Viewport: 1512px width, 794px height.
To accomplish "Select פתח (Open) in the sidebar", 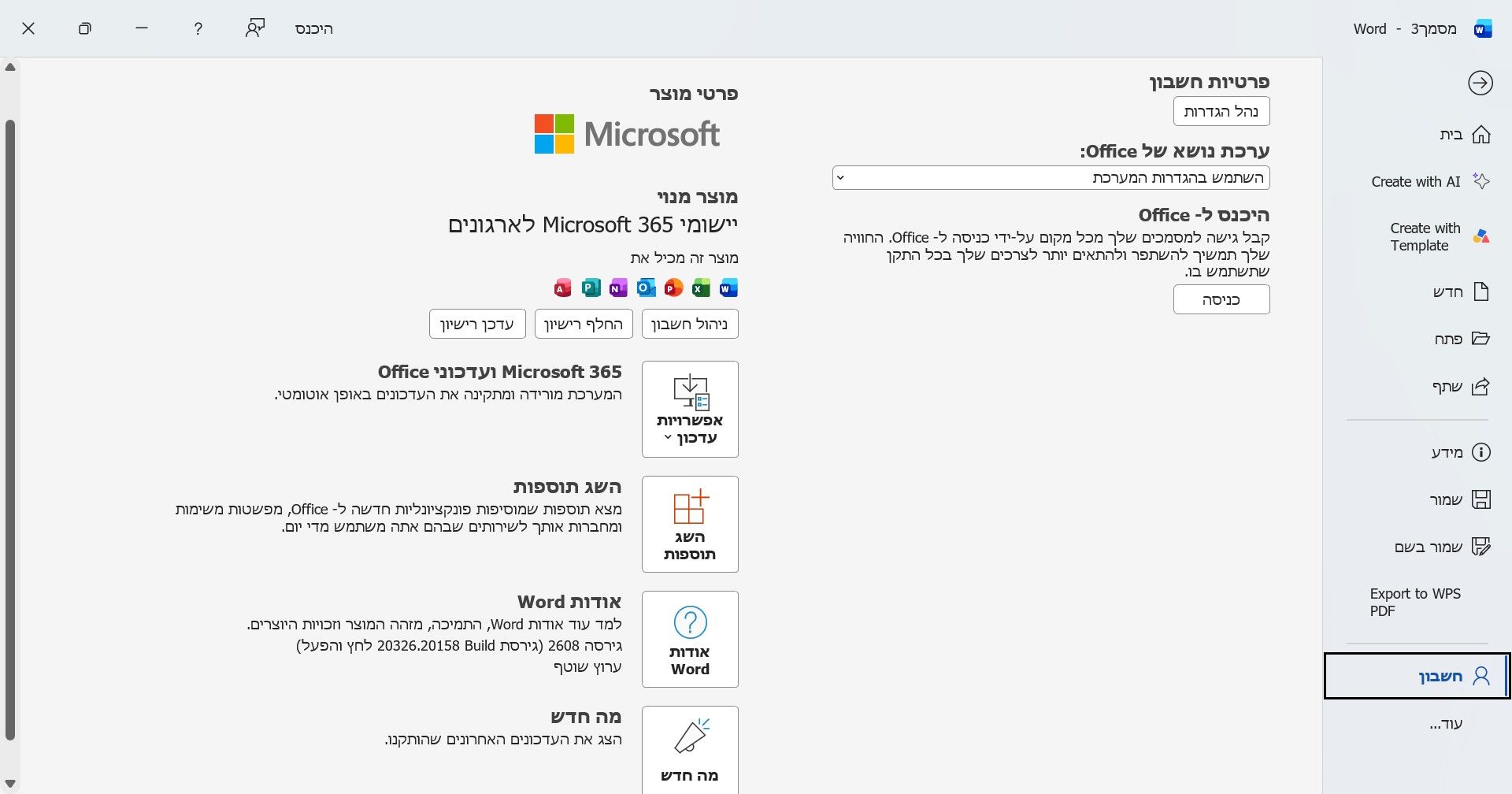I will click(x=1417, y=339).
